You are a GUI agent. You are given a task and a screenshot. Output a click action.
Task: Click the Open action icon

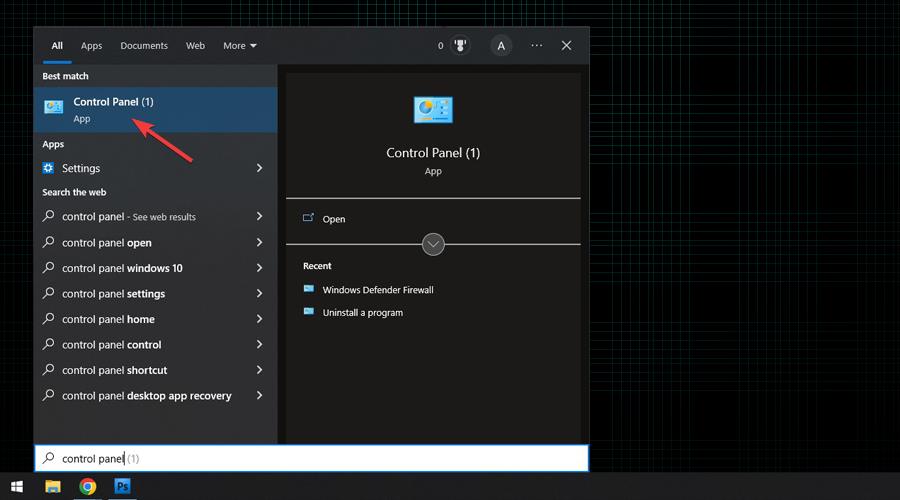(x=308, y=218)
